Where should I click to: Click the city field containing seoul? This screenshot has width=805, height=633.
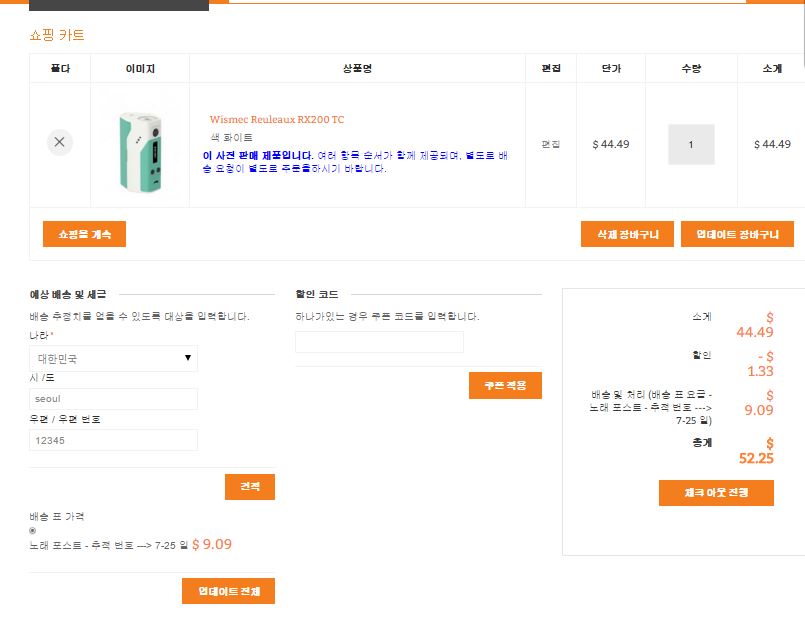pyautogui.click(x=113, y=399)
